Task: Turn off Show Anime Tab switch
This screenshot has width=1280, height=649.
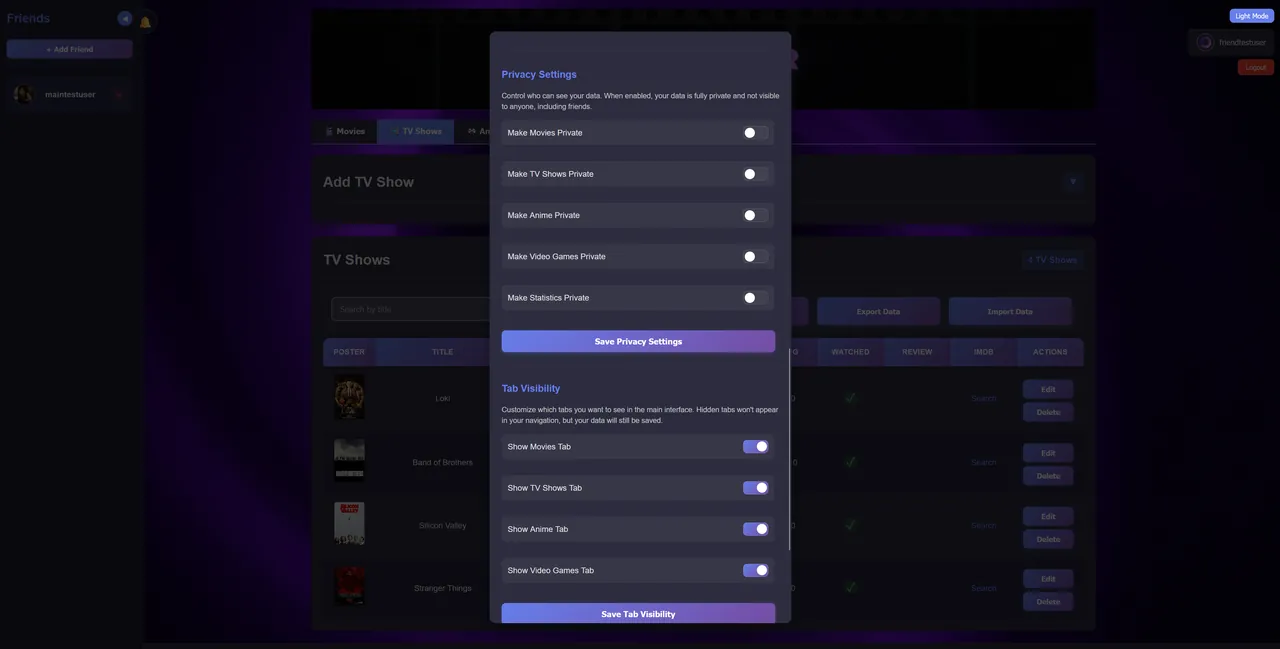Action: pos(756,529)
